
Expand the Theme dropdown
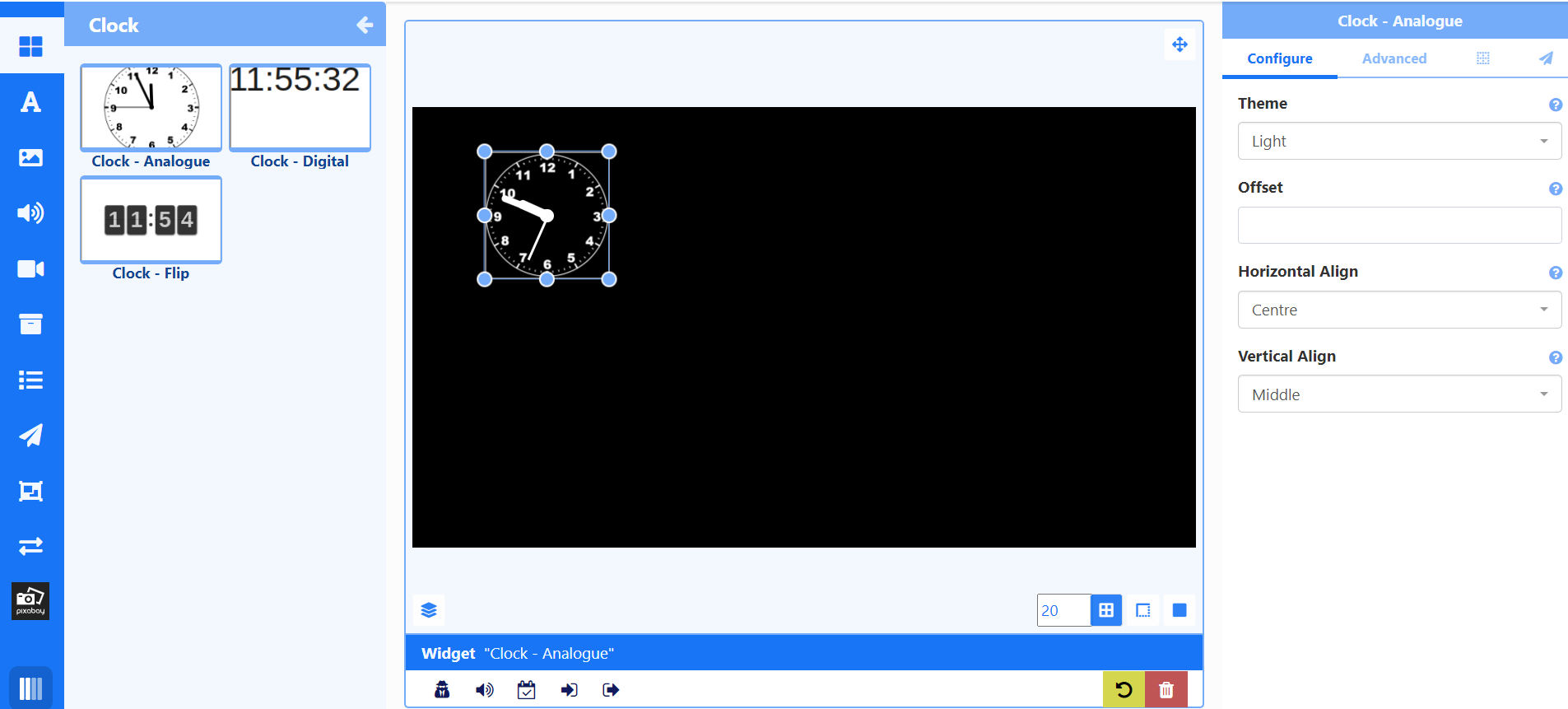tap(1399, 142)
